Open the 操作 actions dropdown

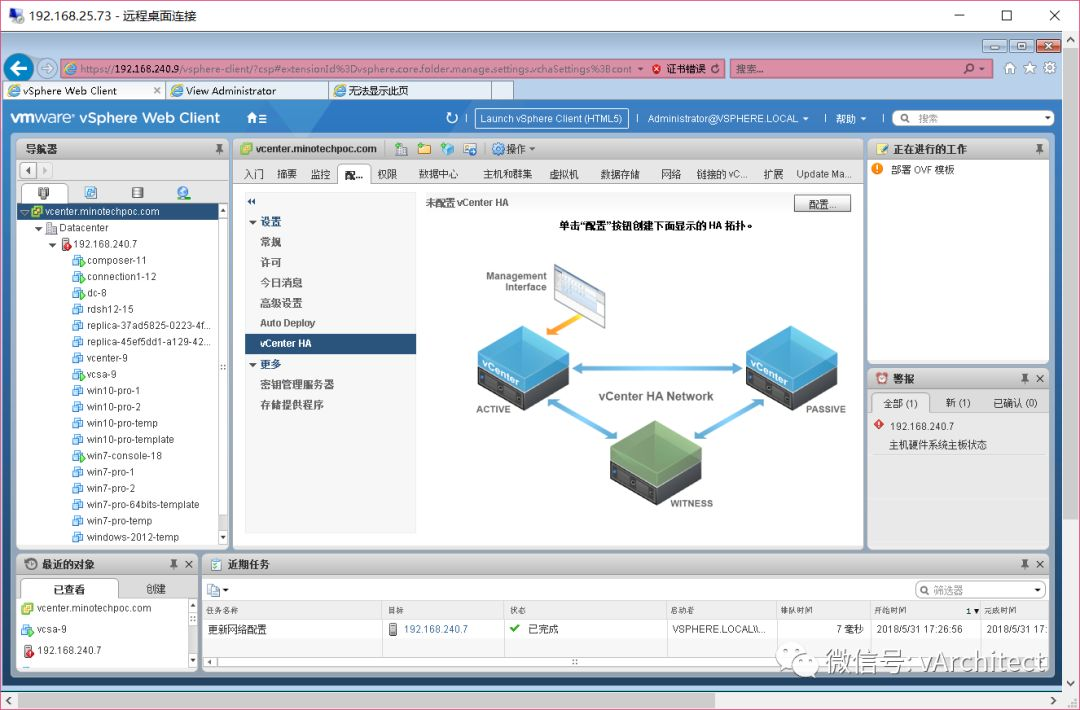point(514,149)
